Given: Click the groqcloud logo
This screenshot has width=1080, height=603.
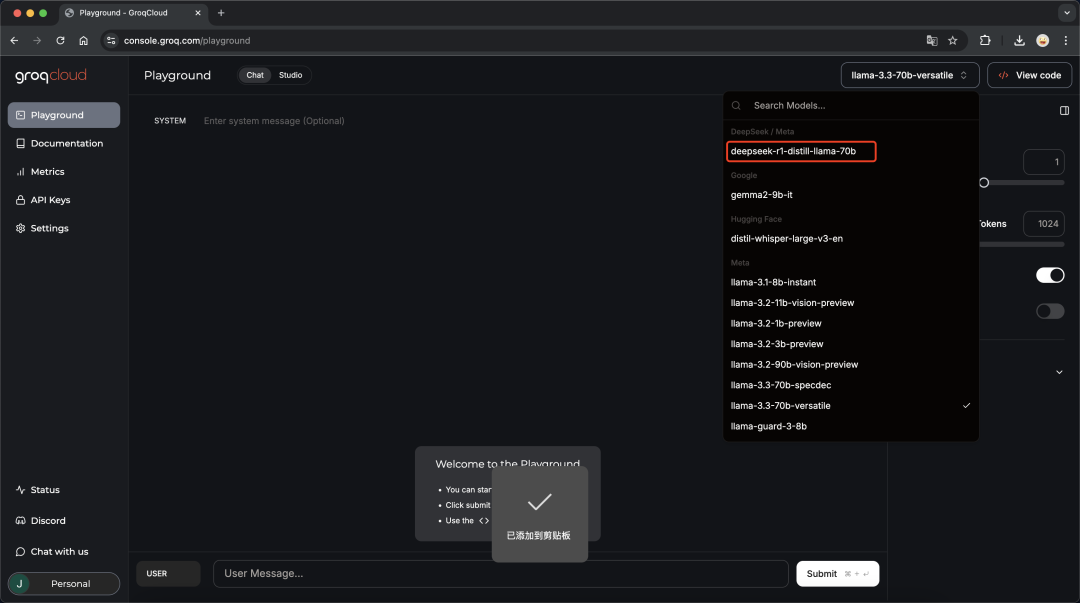Looking at the screenshot, I should pos(51,75).
